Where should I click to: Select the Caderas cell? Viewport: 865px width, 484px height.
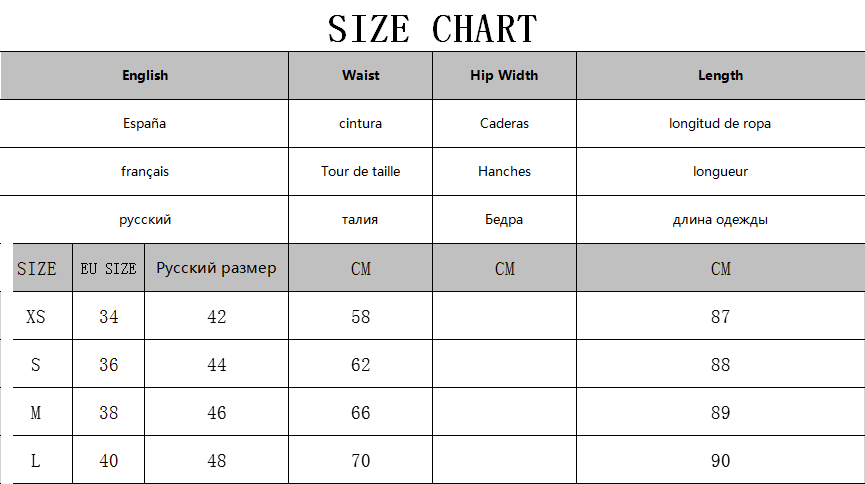[x=504, y=123]
